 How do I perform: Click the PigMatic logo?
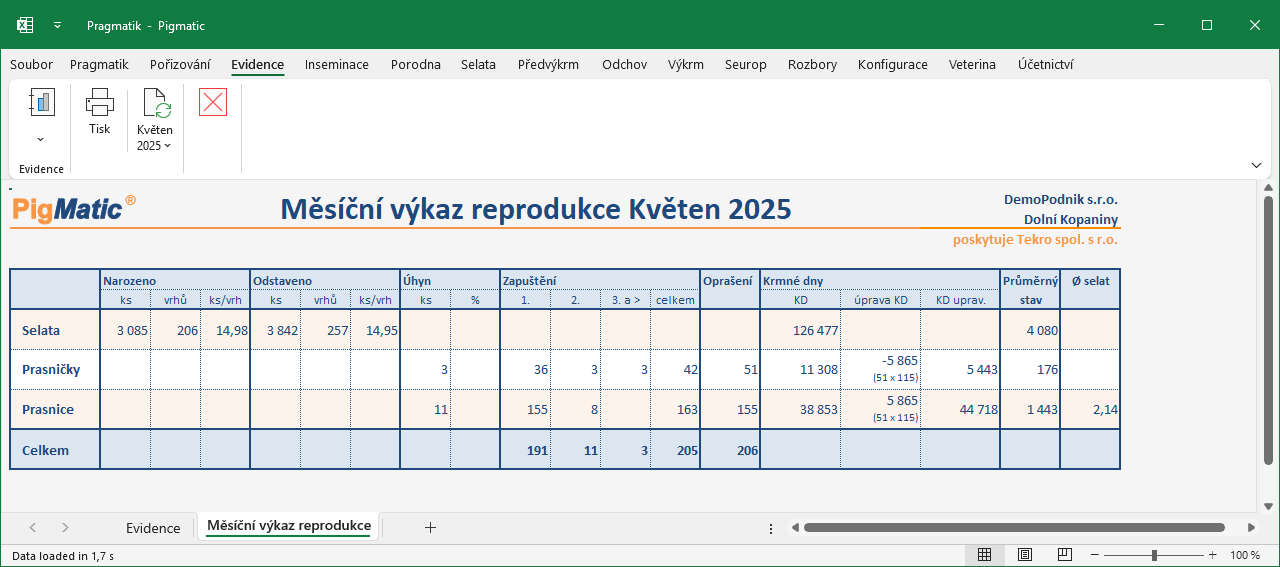tap(73, 207)
